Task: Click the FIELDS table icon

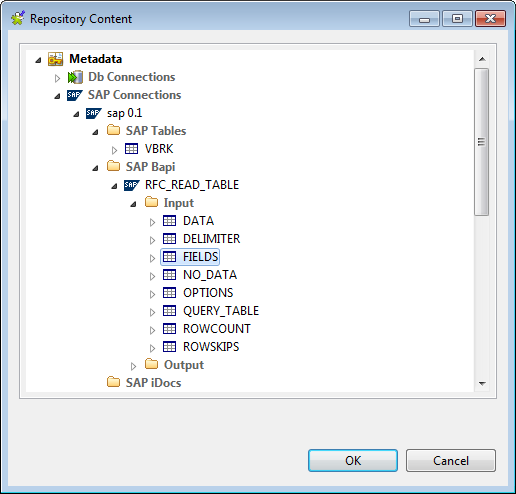Action: click(169, 257)
